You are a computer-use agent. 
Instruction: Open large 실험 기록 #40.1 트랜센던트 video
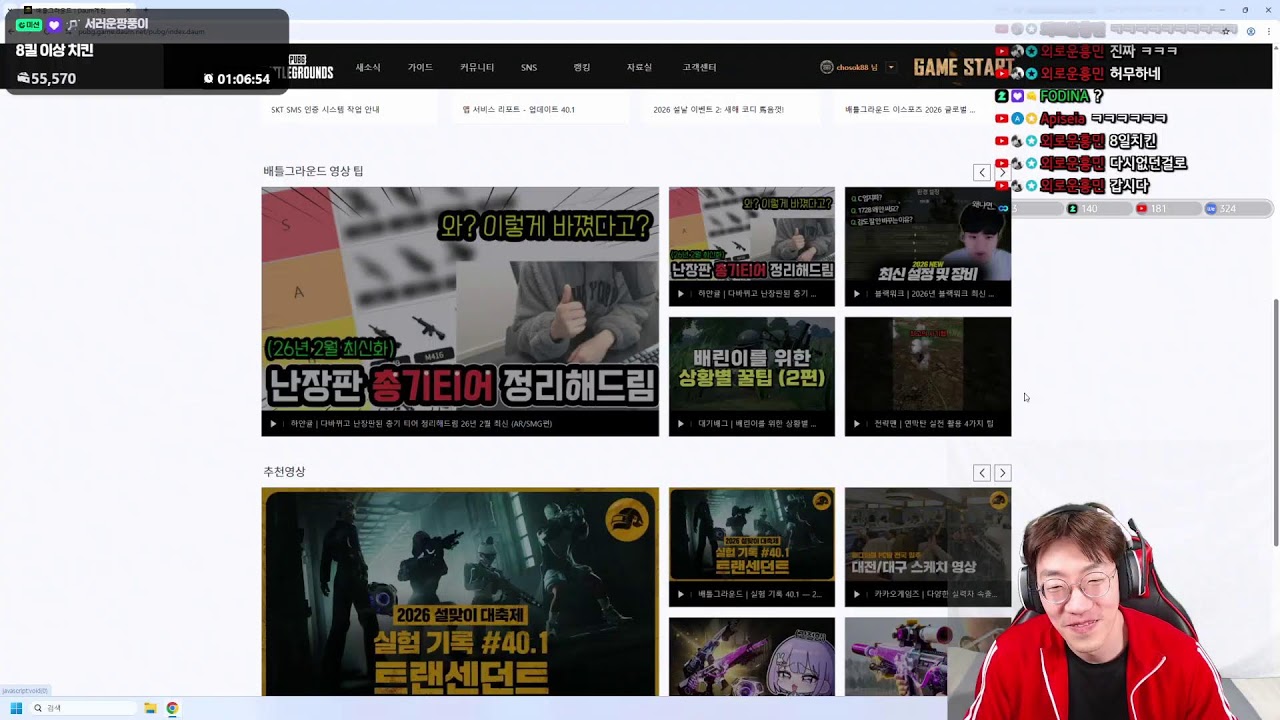(460, 591)
